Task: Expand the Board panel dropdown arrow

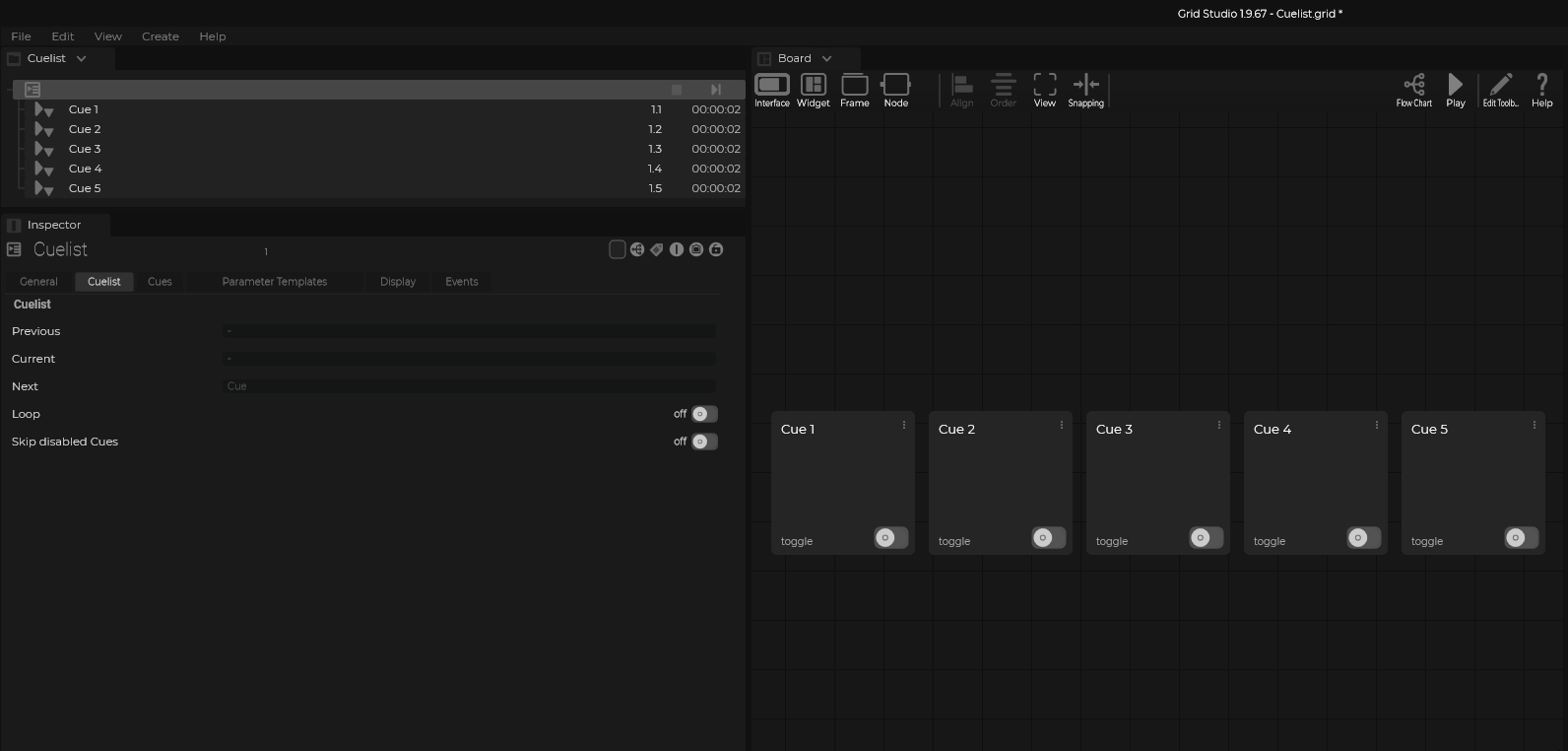Action: click(826, 59)
